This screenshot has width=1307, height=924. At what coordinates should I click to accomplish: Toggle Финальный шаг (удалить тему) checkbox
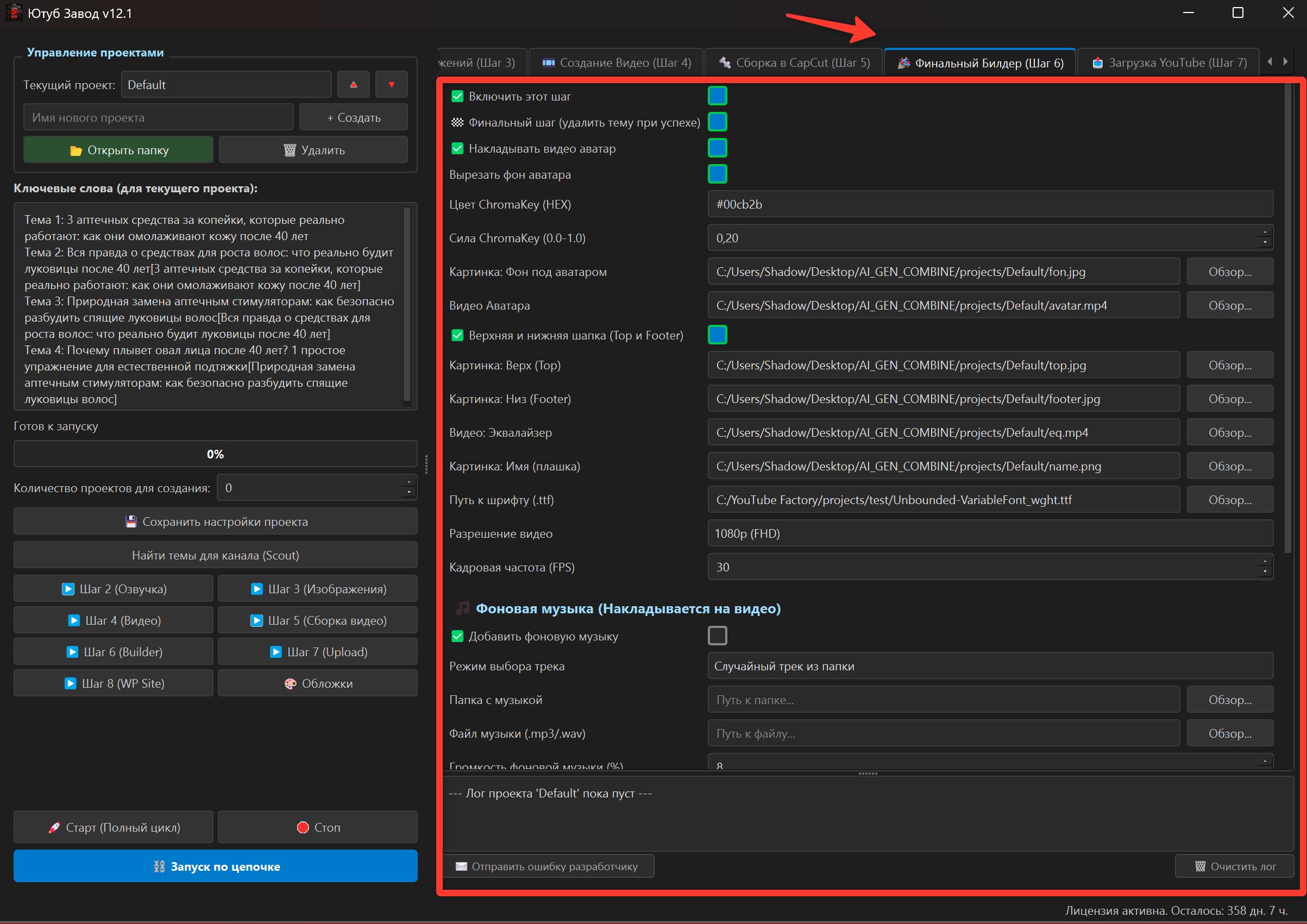717,122
